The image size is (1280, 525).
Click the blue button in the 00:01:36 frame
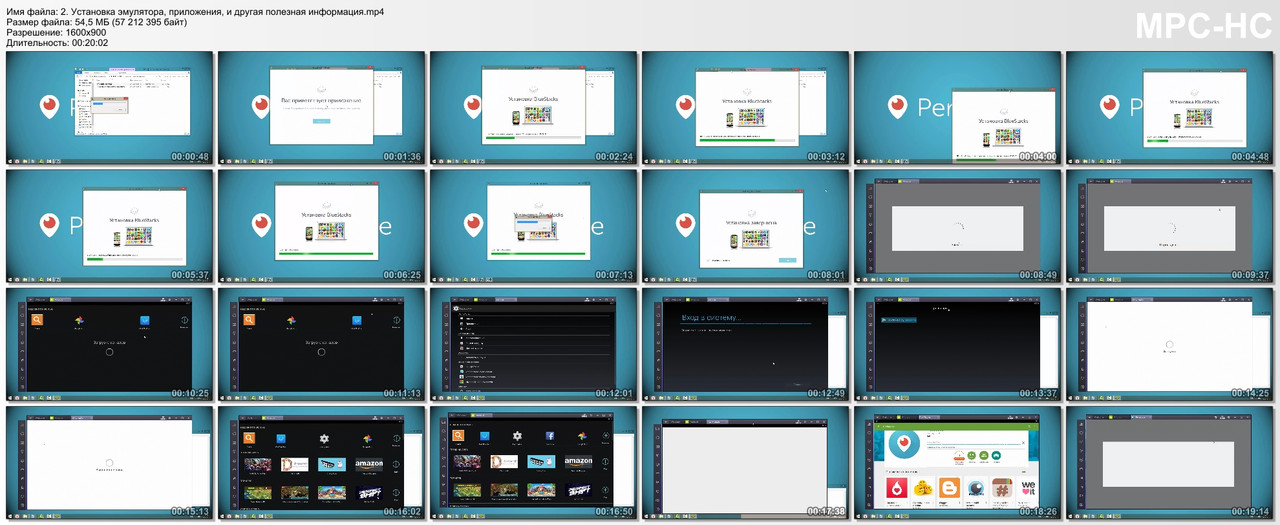321,121
